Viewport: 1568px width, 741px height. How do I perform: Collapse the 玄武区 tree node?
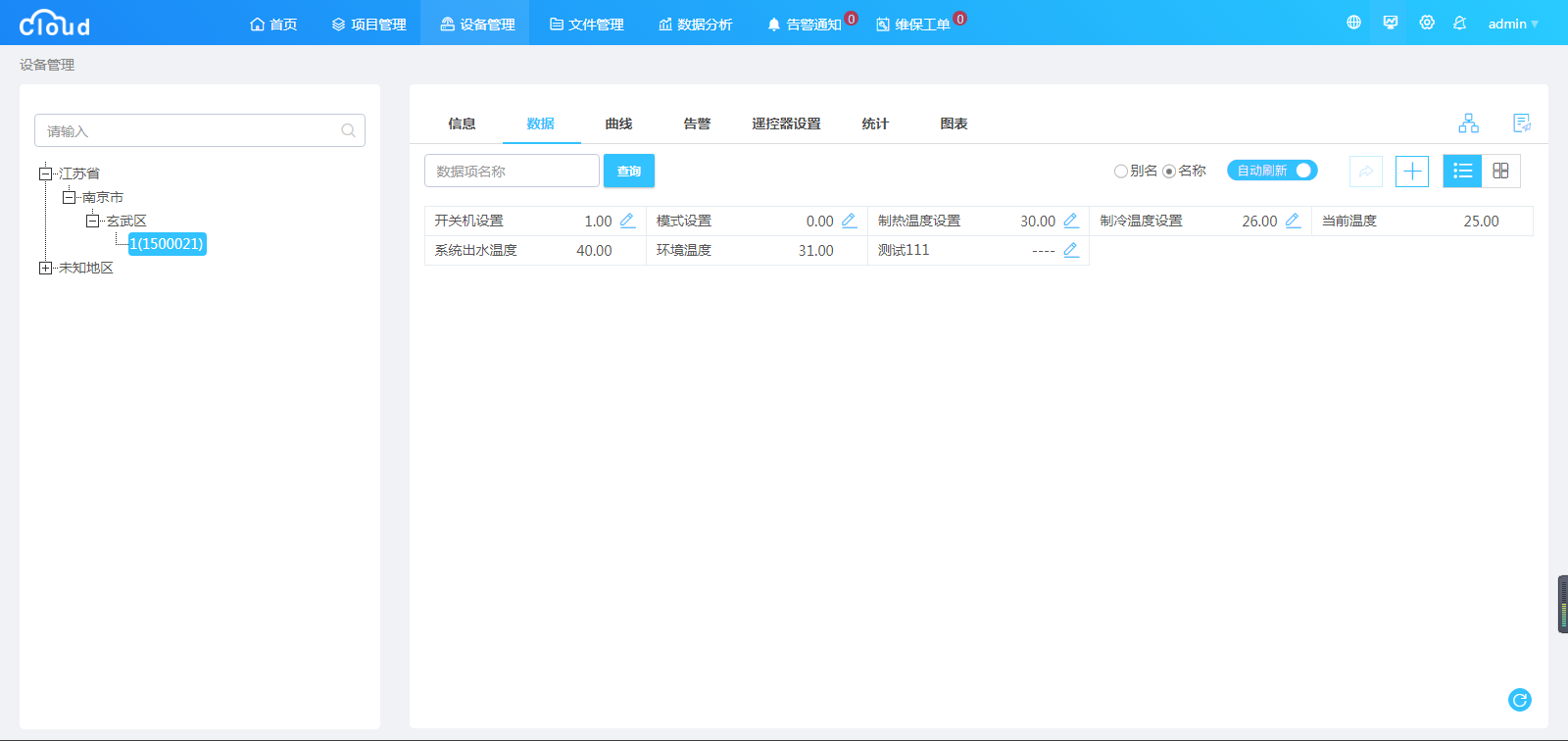[92, 221]
